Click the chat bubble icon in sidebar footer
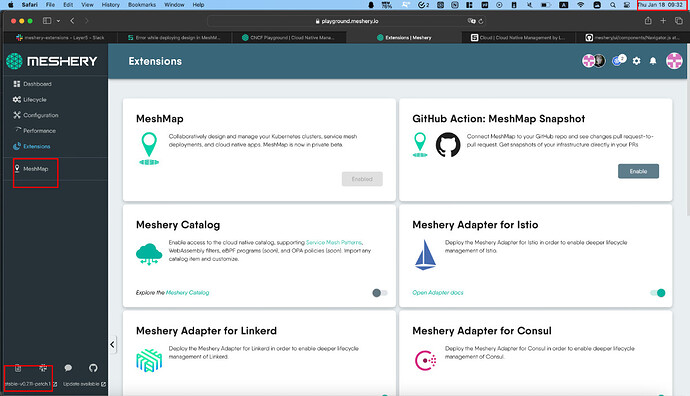This screenshot has height=396, width=690. tap(68, 368)
